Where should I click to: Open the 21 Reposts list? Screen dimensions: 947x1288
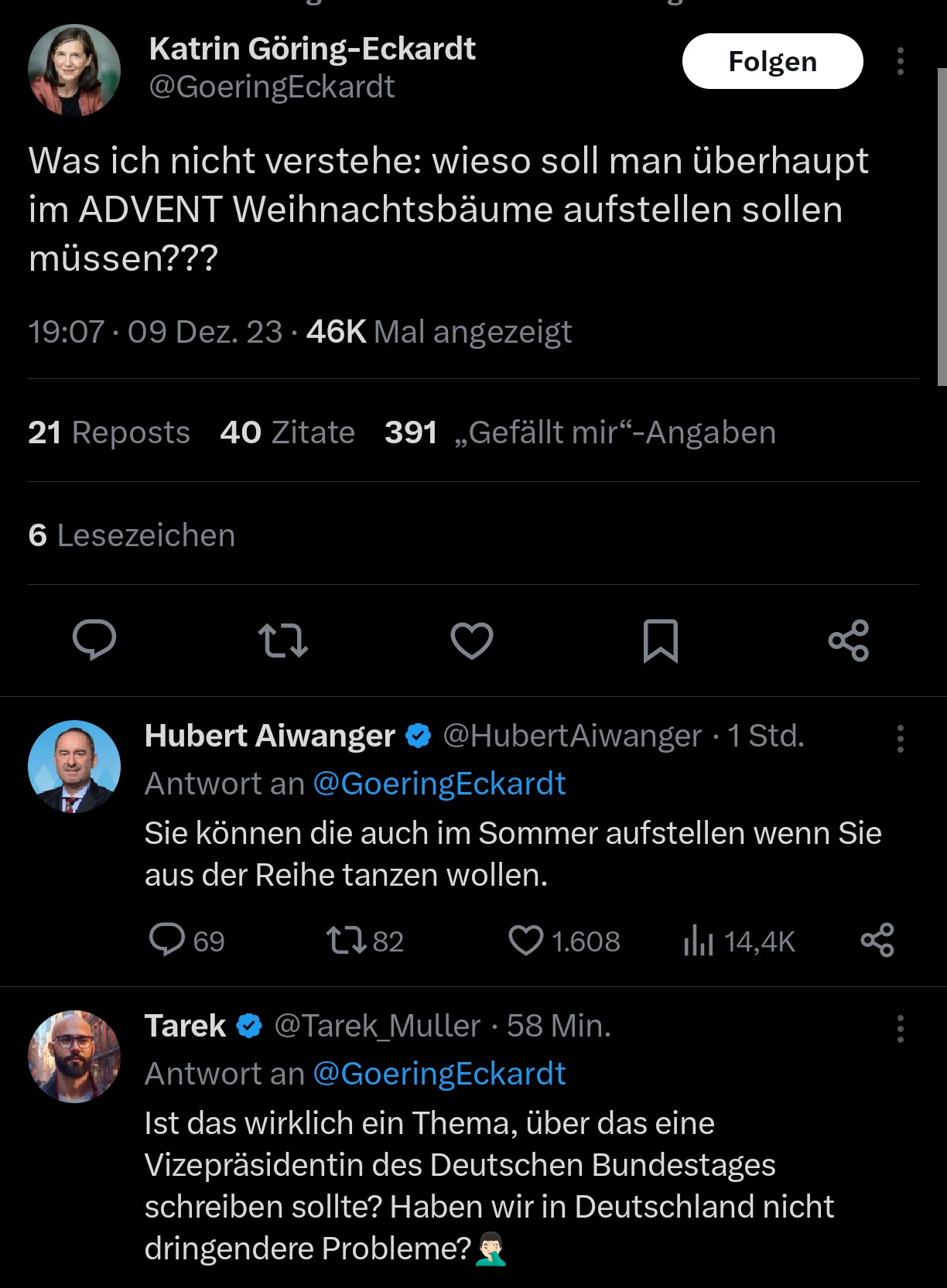click(x=109, y=432)
